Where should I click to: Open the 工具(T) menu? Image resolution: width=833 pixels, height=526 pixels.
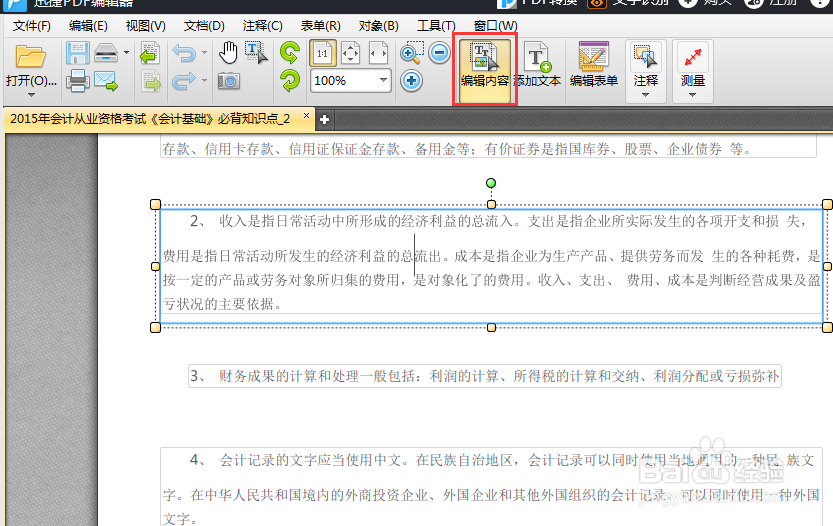pyautogui.click(x=436, y=26)
